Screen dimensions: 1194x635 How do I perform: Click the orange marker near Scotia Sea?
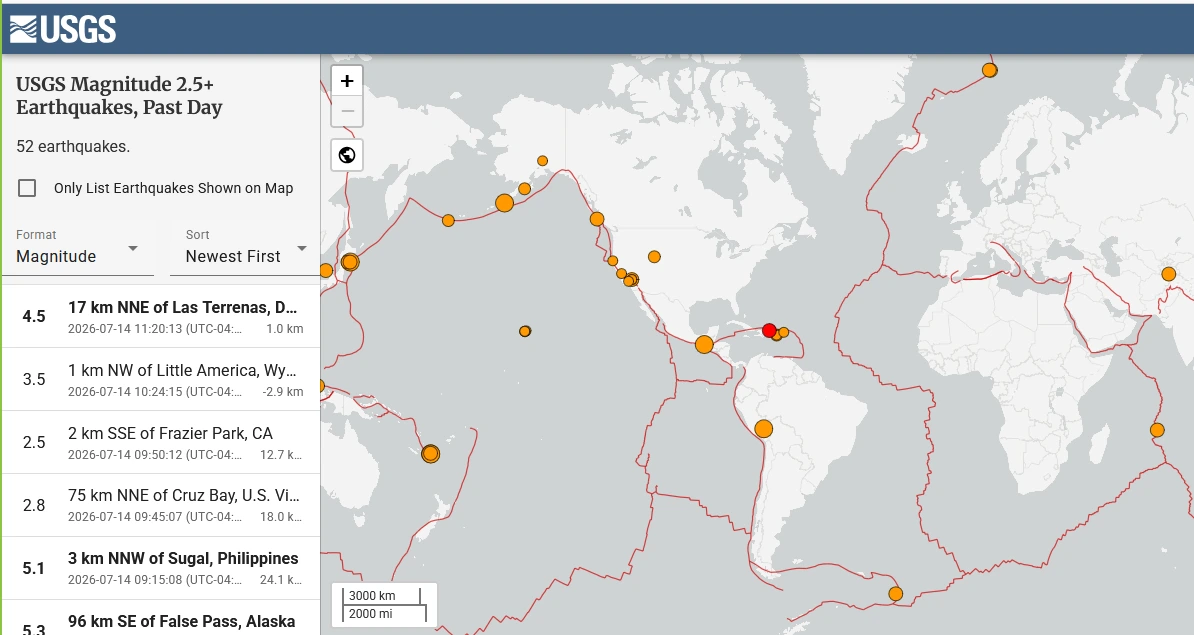pyautogui.click(x=896, y=594)
